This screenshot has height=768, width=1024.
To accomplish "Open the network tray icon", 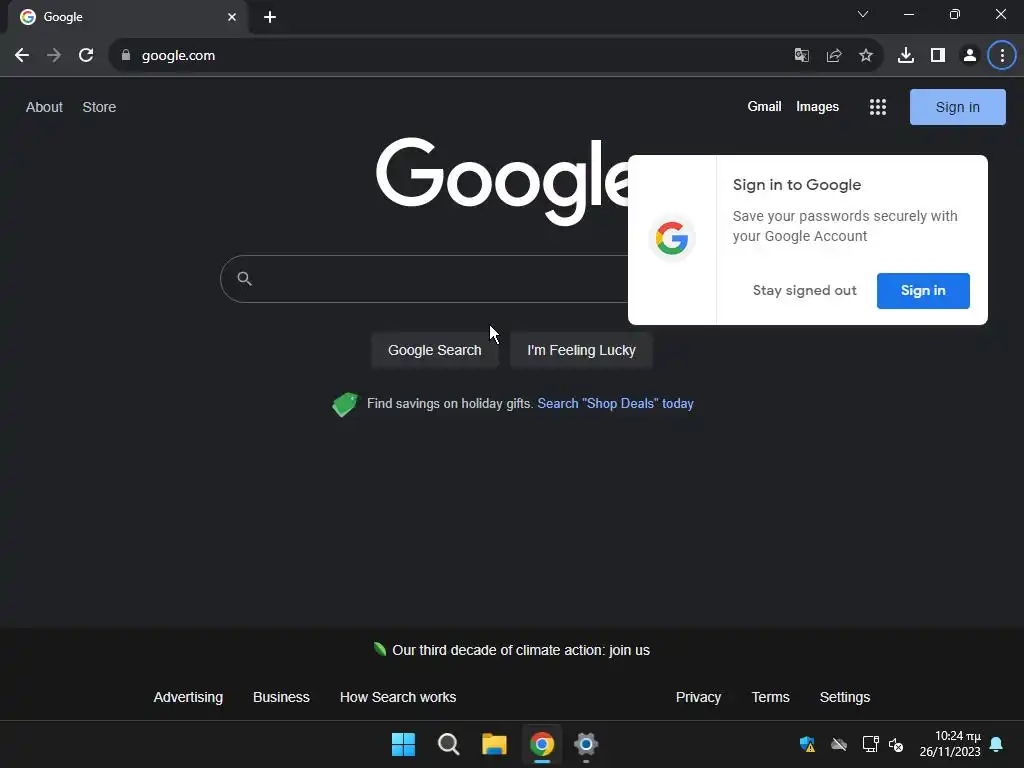I will (x=871, y=744).
